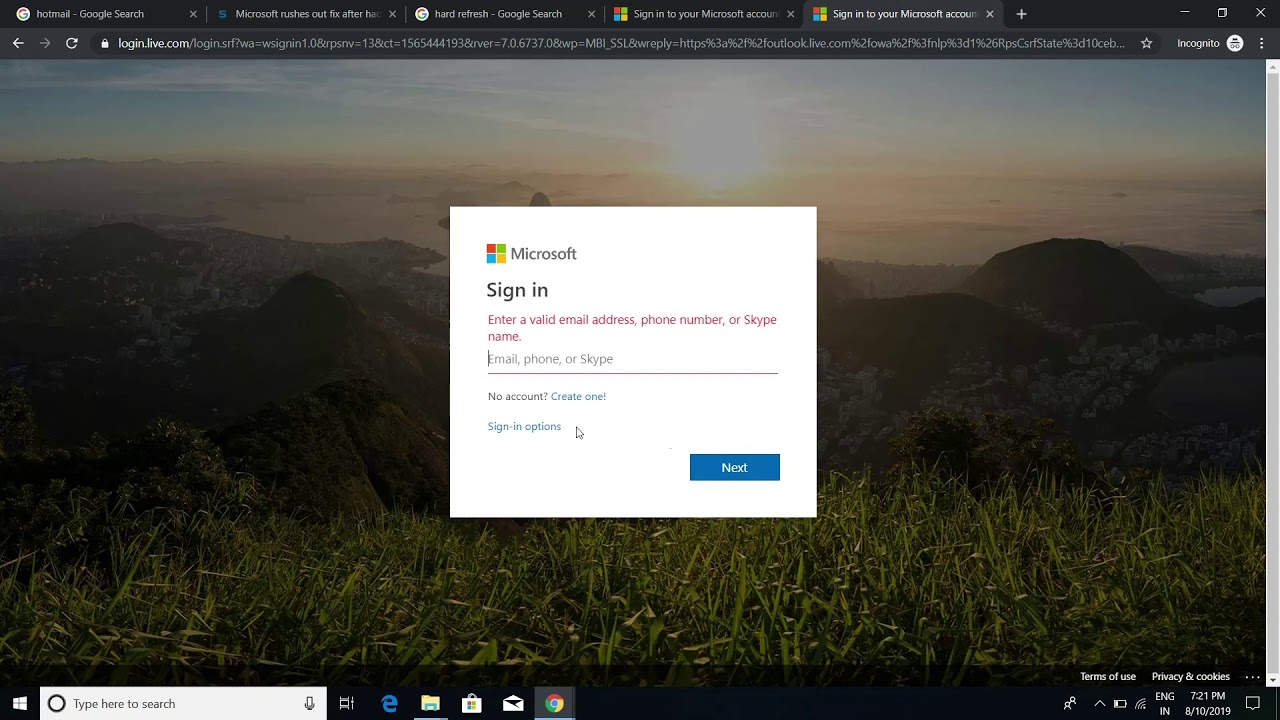Open a new browser tab

[x=1021, y=14]
